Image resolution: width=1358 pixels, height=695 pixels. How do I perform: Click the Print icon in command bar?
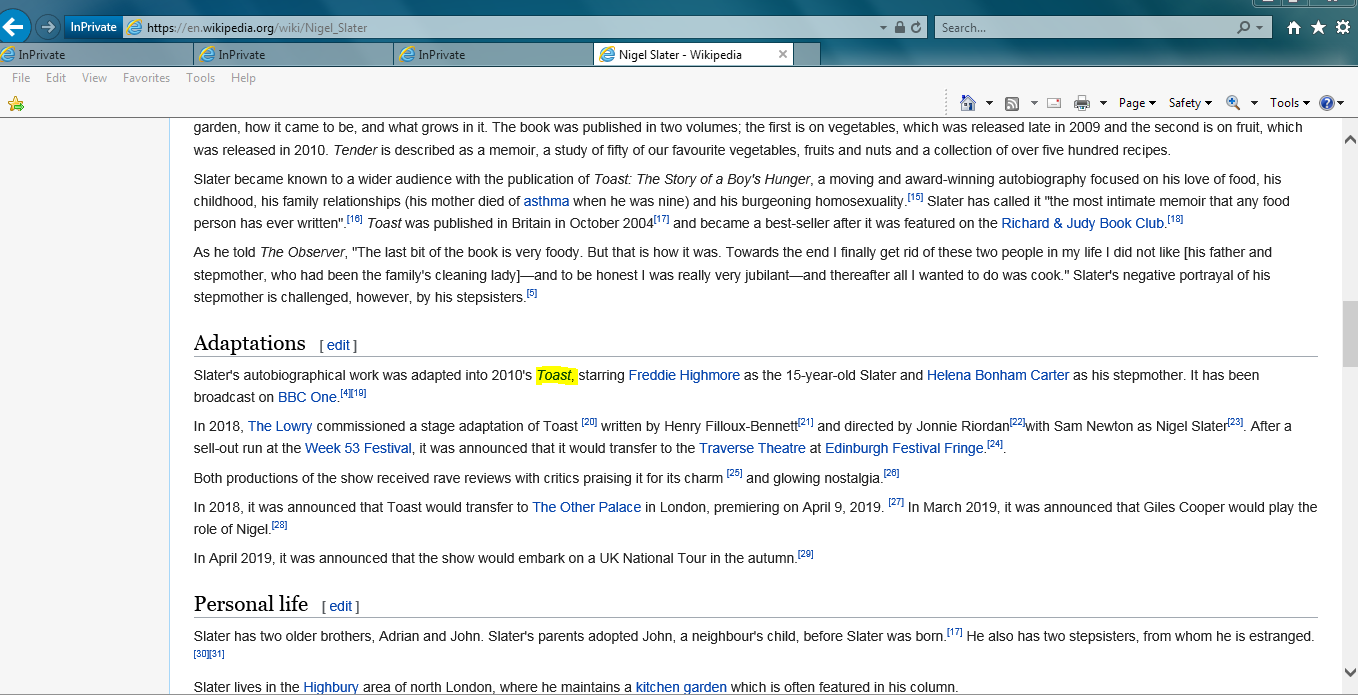pos(1081,103)
